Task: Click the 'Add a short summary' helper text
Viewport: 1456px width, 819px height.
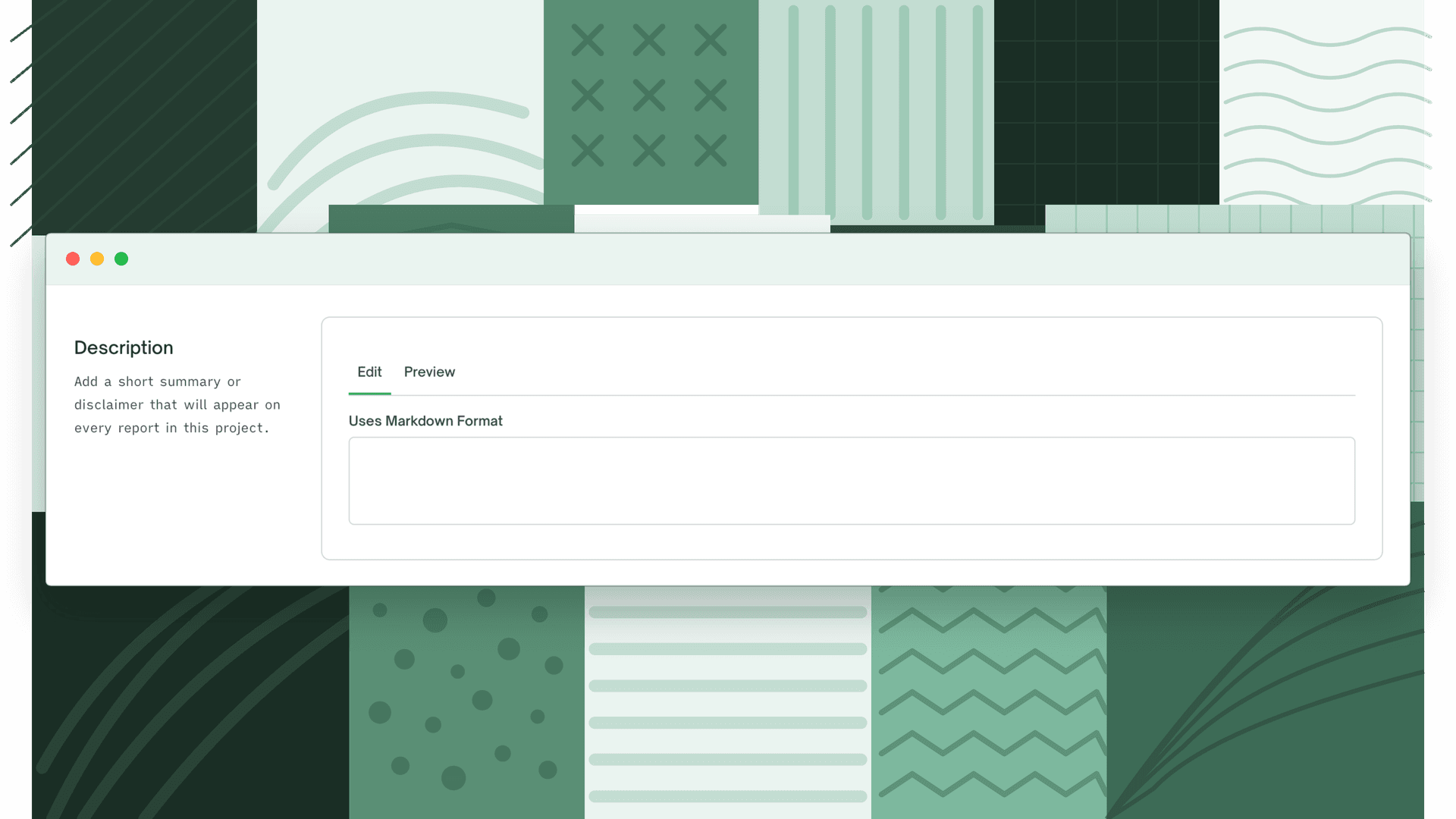Action: click(x=177, y=405)
